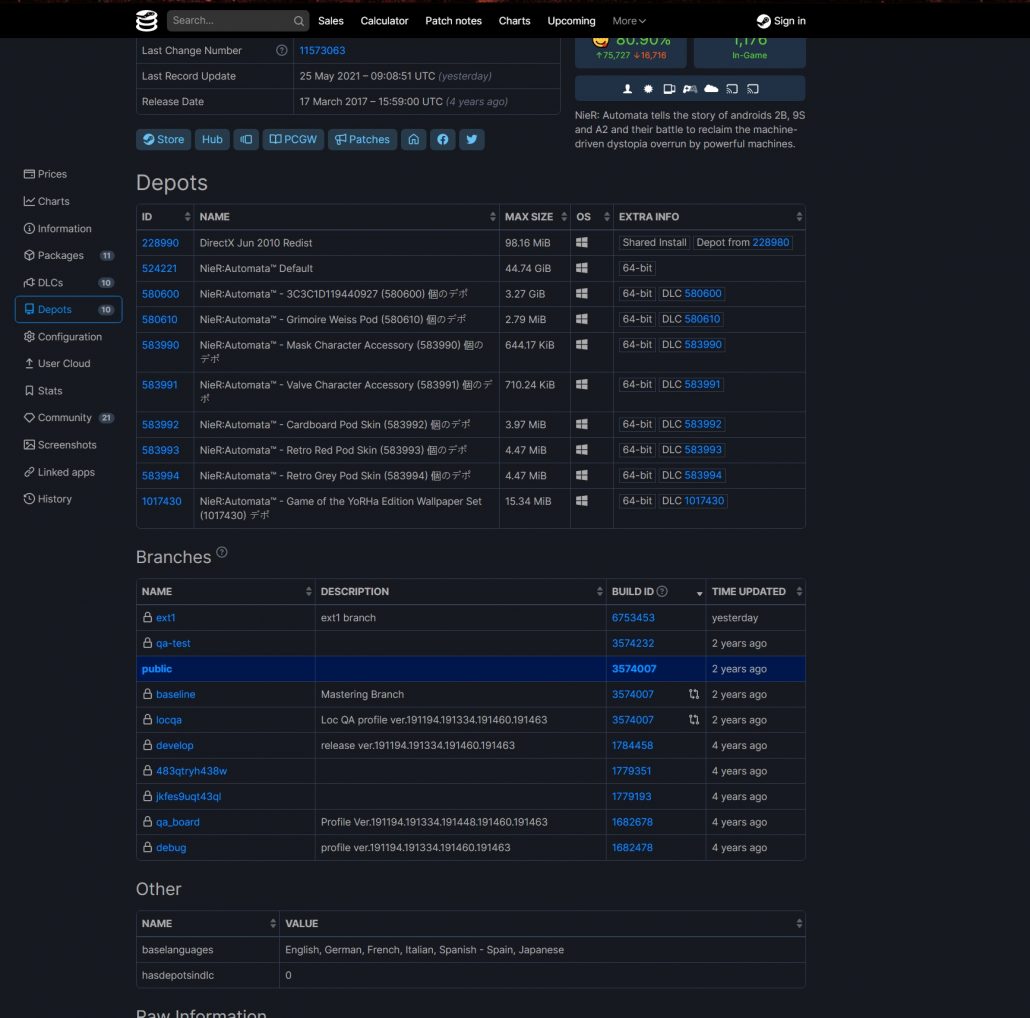This screenshot has width=1030, height=1018.
Task: Open the Facebook share icon button
Action: [443, 140]
